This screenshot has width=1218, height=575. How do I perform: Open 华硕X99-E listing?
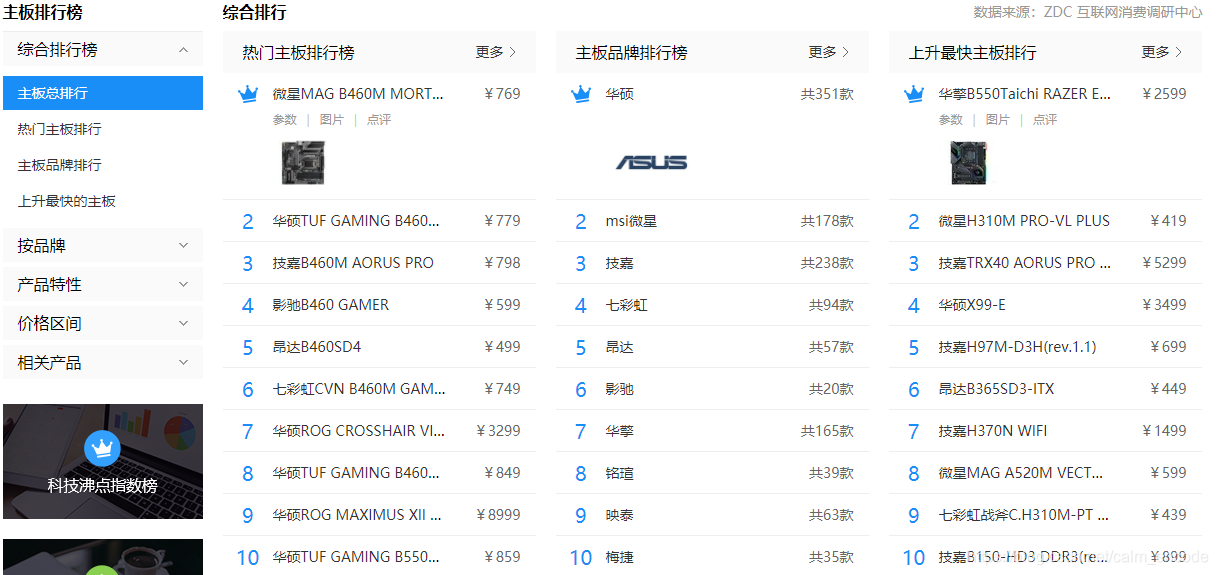(x=972, y=305)
